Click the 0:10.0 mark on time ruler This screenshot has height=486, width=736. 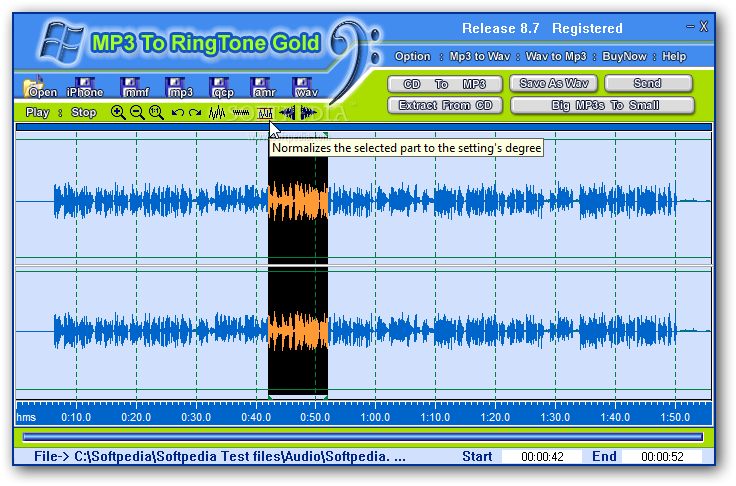[x=76, y=417]
